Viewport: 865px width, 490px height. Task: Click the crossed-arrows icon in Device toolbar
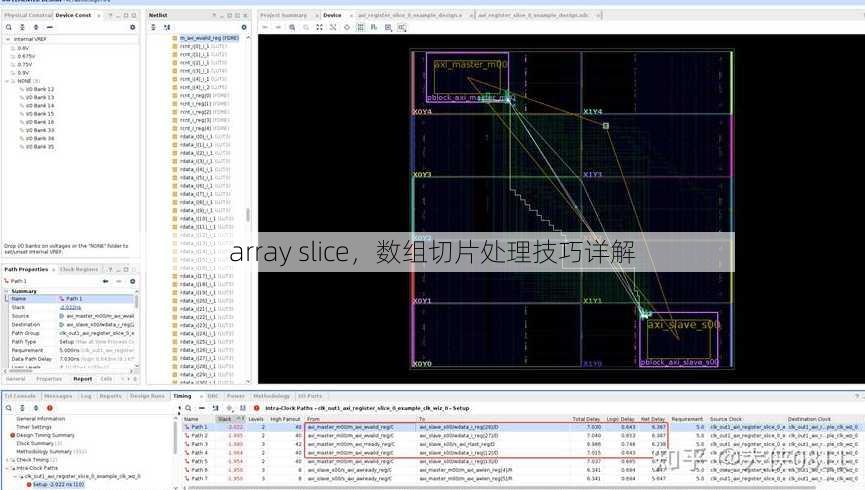pos(333,27)
